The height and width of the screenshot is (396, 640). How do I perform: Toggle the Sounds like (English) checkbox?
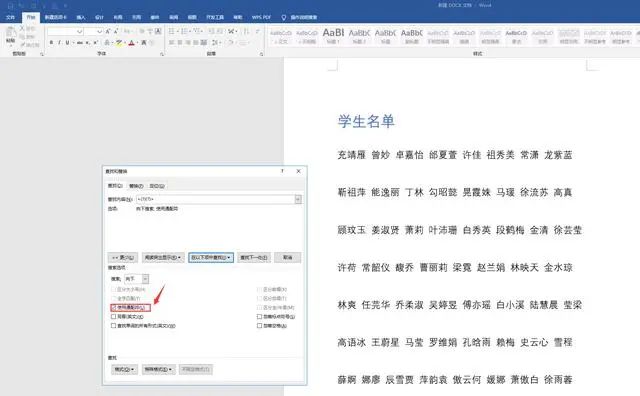[x=113, y=316]
